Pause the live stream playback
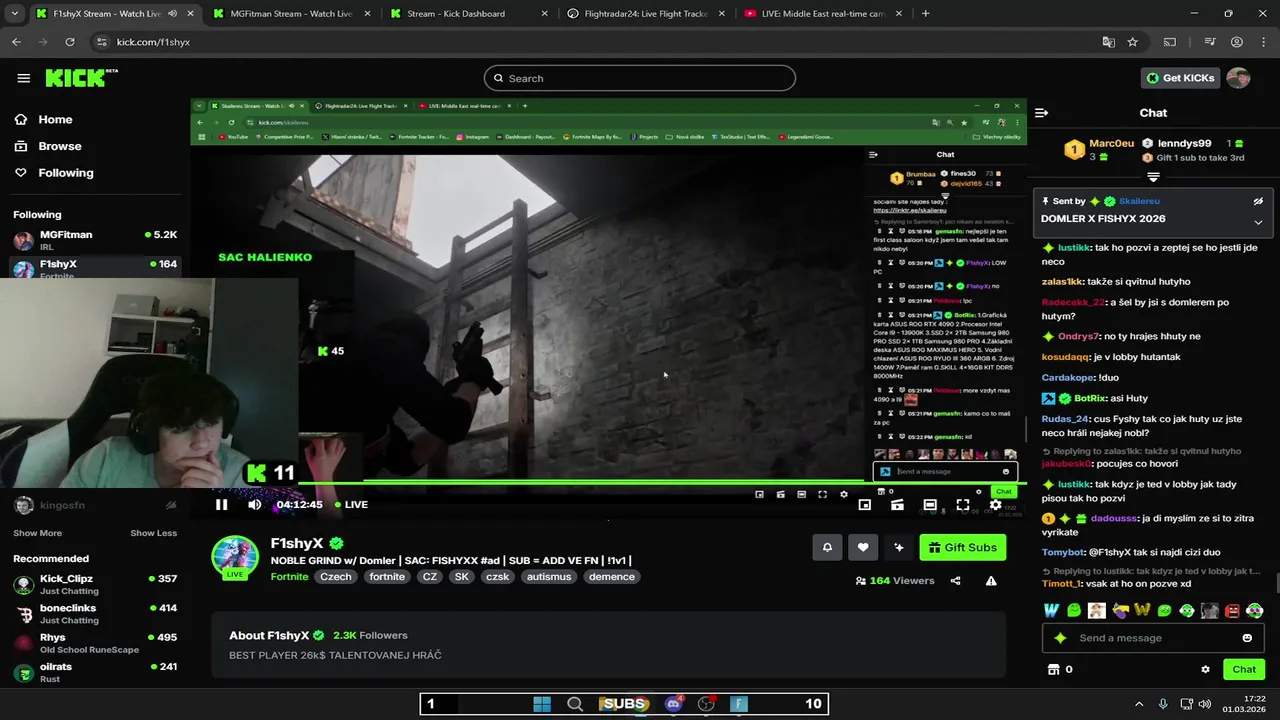Screen dimensions: 1280x720 point(221,505)
